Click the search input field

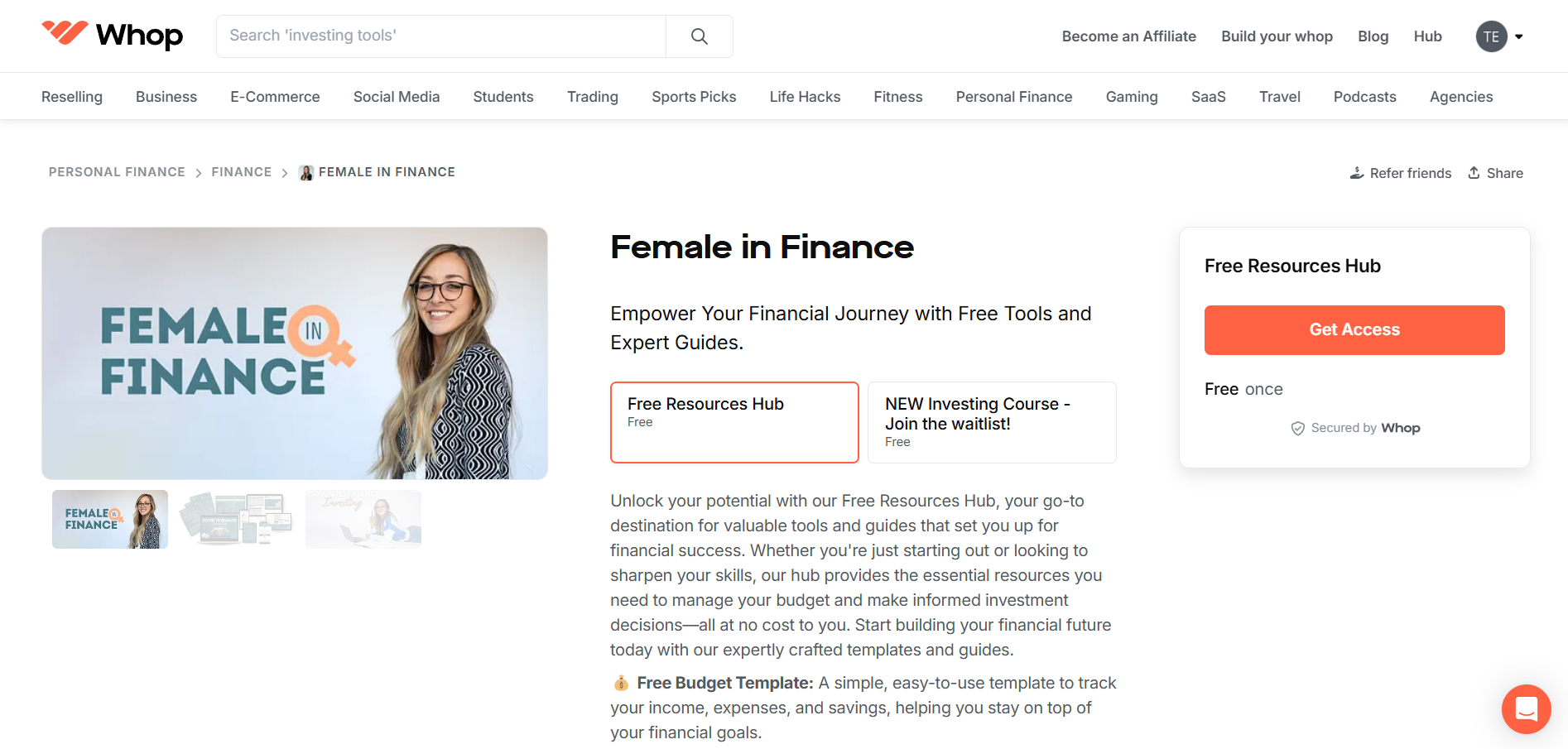pyautogui.click(x=439, y=36)
